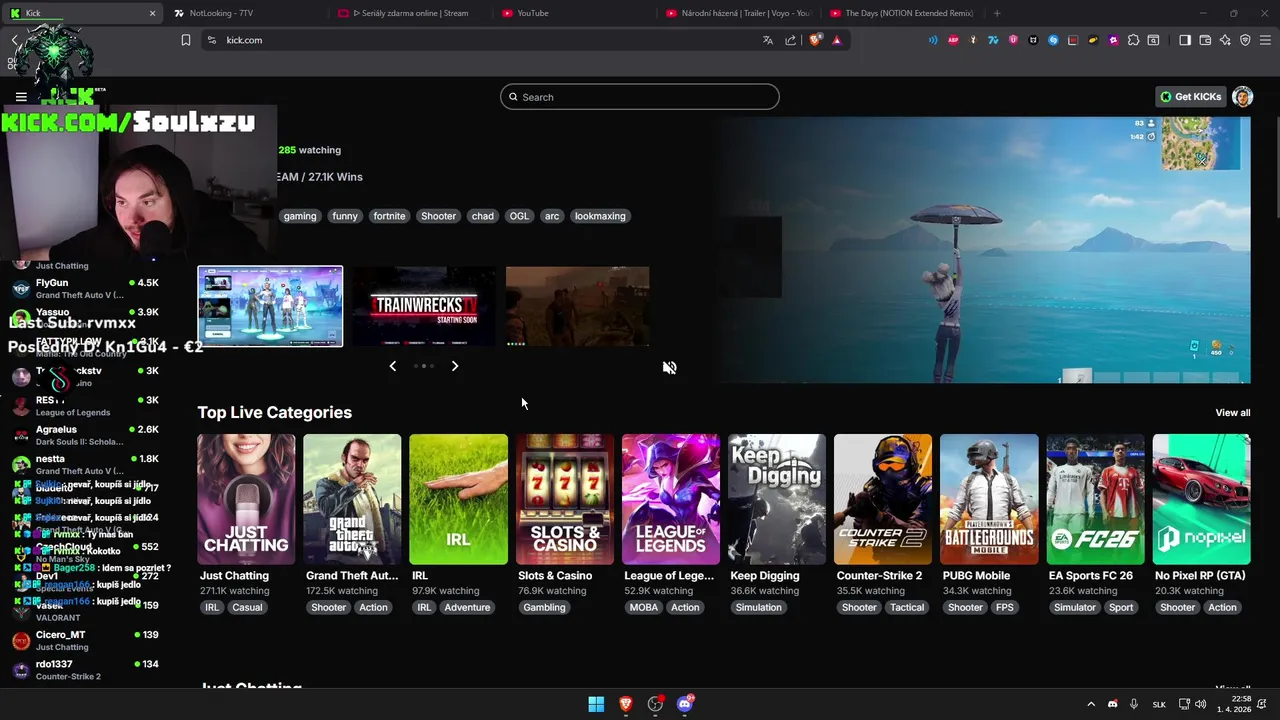Open the Brave Shields icon in address bar
The height and width of the screenshot is (720, 1280).
(x=815, y=40)
